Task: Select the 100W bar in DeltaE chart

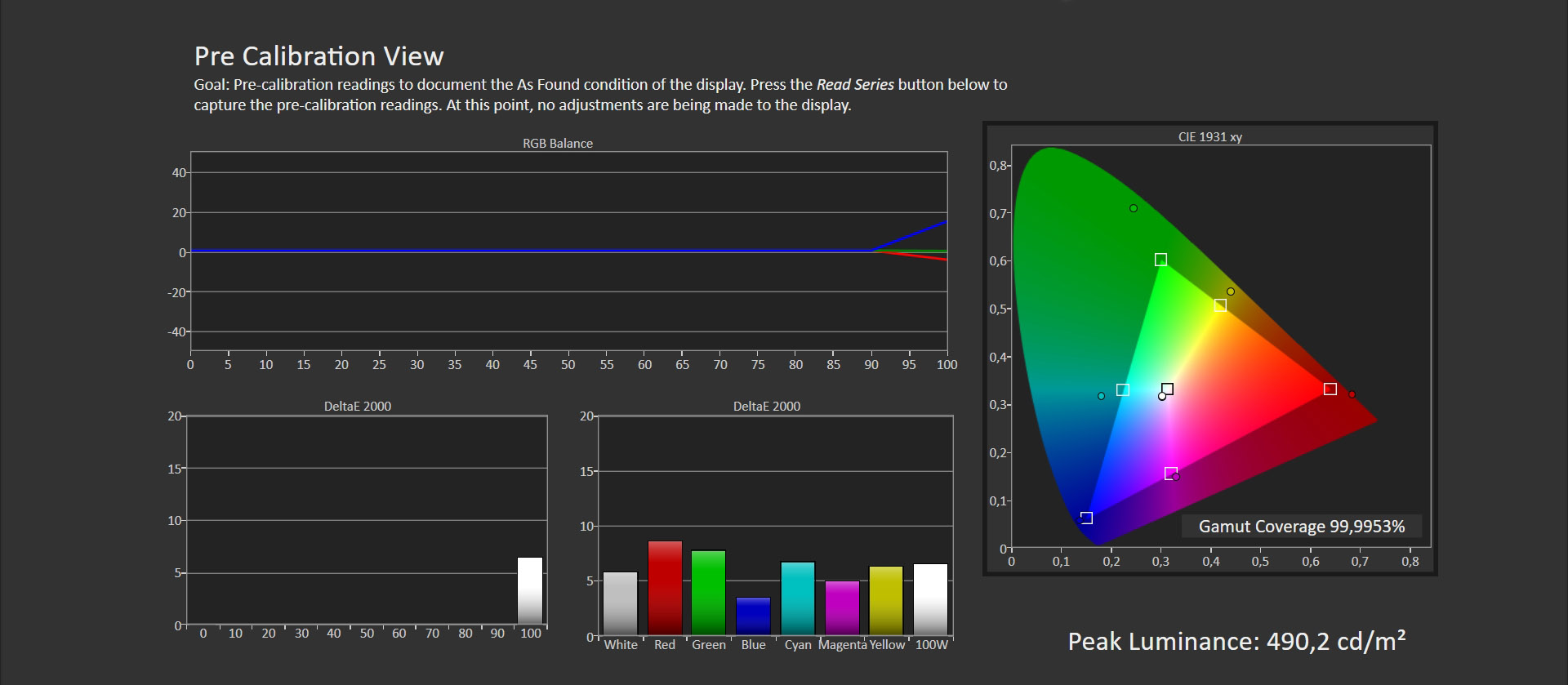Action: click(931, 599)
